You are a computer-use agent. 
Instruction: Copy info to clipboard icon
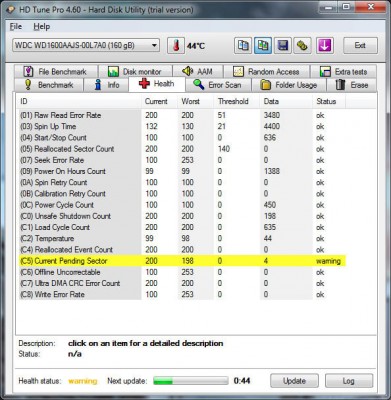[x=243, y=46]
